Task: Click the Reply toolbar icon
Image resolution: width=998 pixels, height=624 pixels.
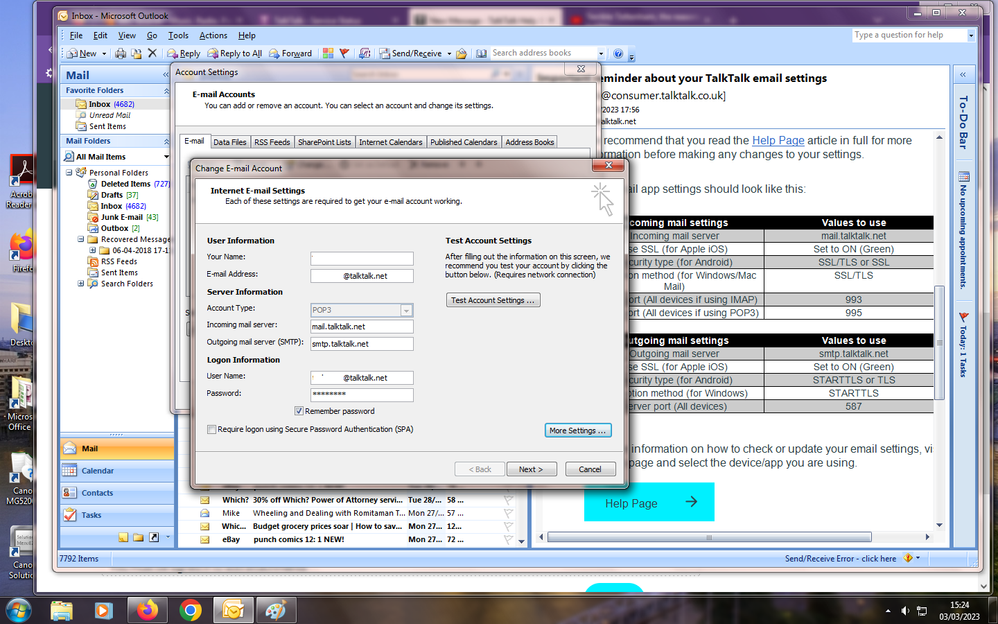Action: tap(184, 53)
